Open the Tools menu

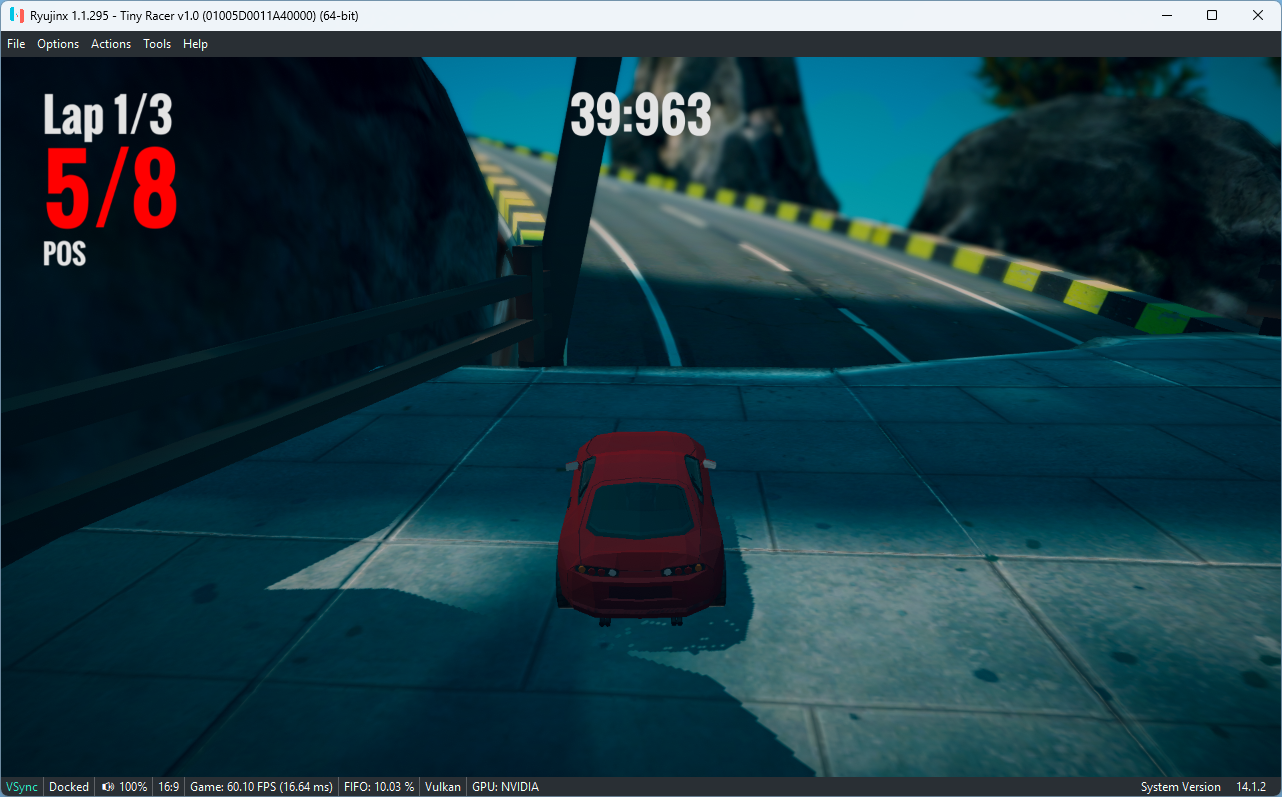click(x=156, y=43)
